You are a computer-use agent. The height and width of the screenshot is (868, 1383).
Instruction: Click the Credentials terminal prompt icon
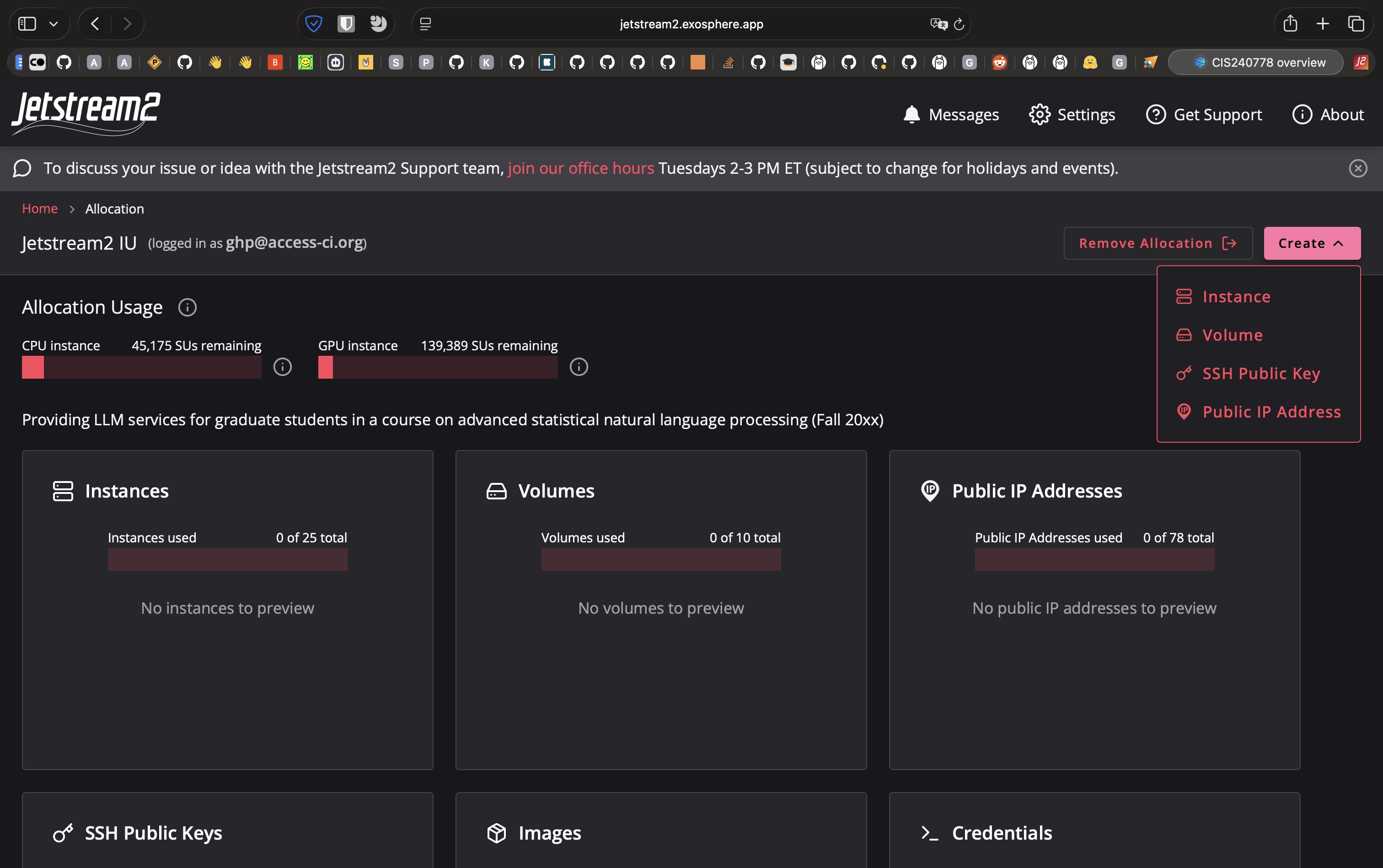(x=929, y=833)
